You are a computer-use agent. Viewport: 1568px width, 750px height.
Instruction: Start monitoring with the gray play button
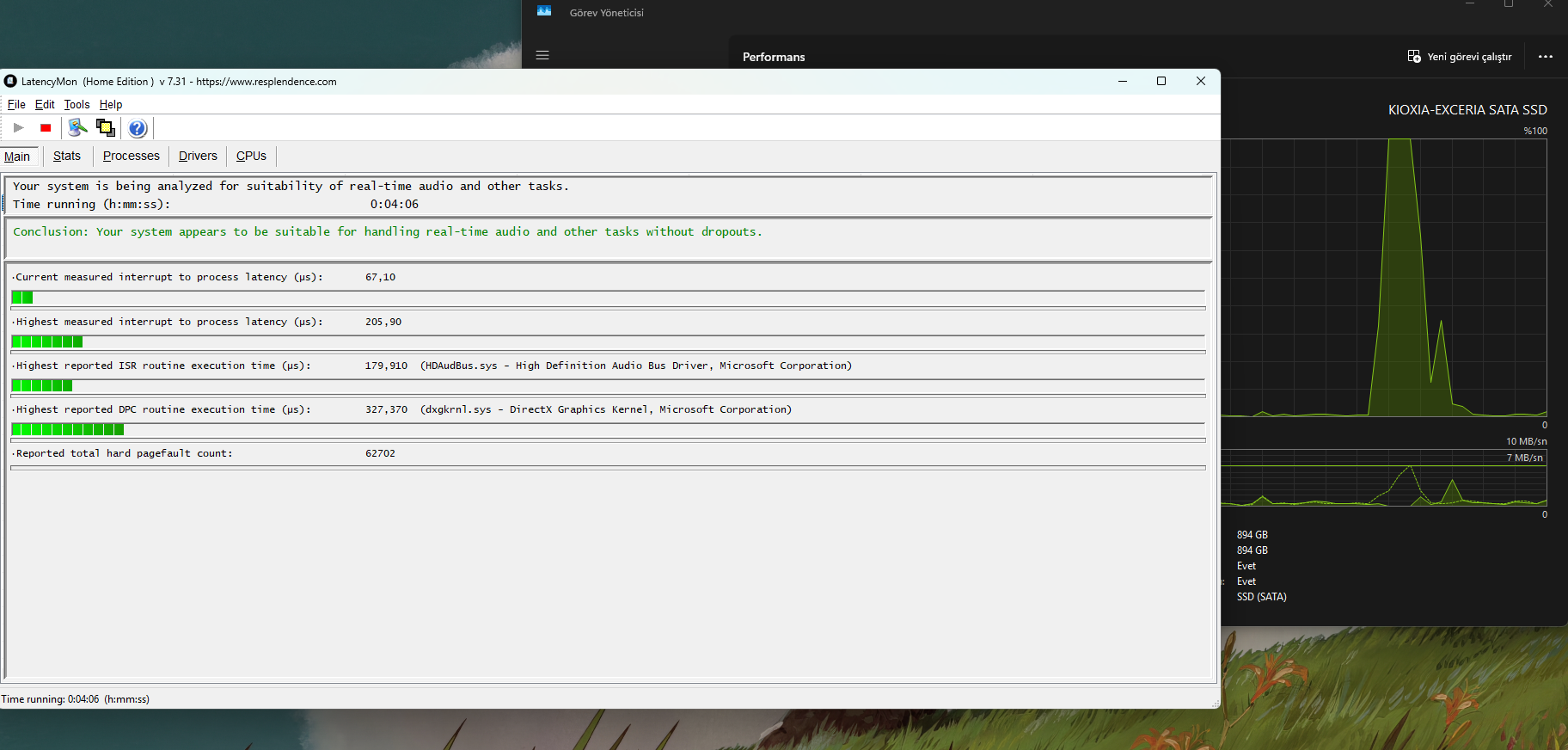pyautogui.click(x=19, y=128)
